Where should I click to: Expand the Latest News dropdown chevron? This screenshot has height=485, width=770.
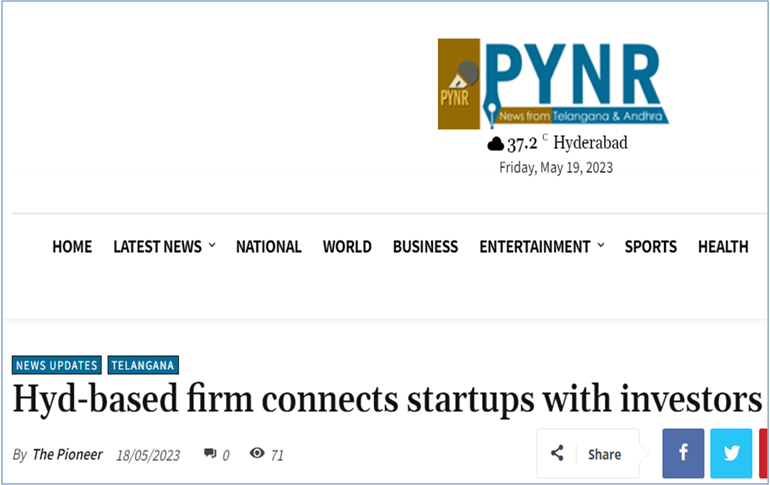click(212, 244)
